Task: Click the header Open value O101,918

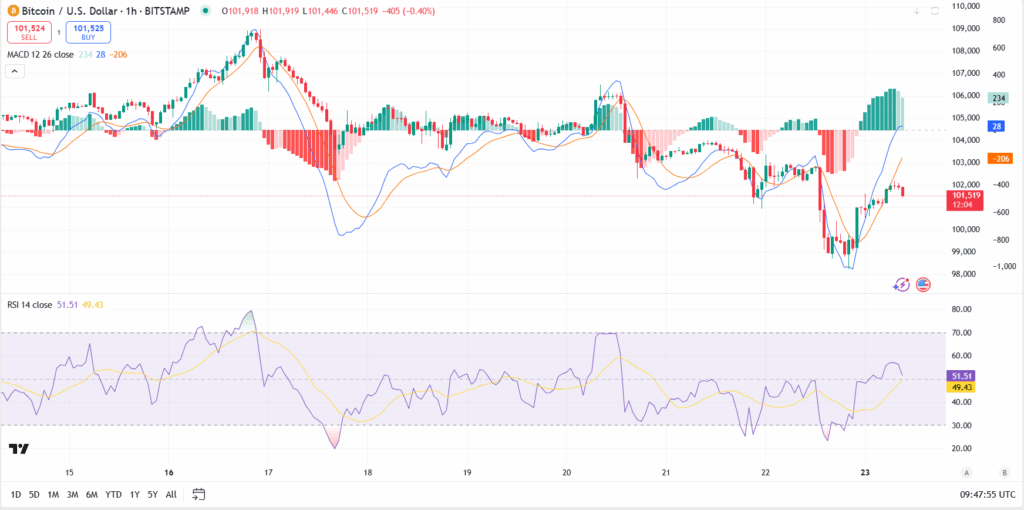Action: pyautogui.click(x=240, y=11)
